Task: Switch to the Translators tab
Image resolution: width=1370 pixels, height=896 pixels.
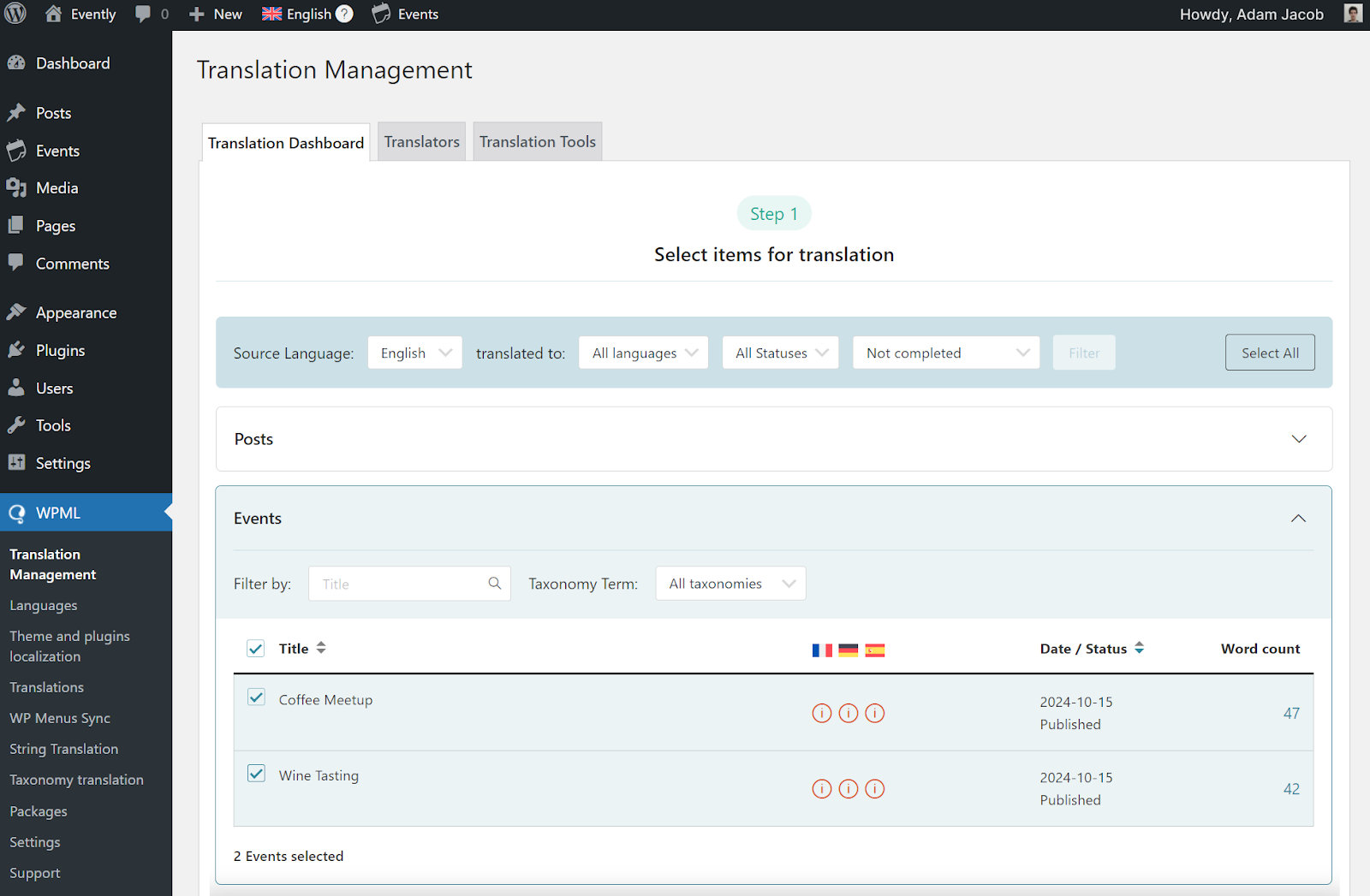Action: 421,141
